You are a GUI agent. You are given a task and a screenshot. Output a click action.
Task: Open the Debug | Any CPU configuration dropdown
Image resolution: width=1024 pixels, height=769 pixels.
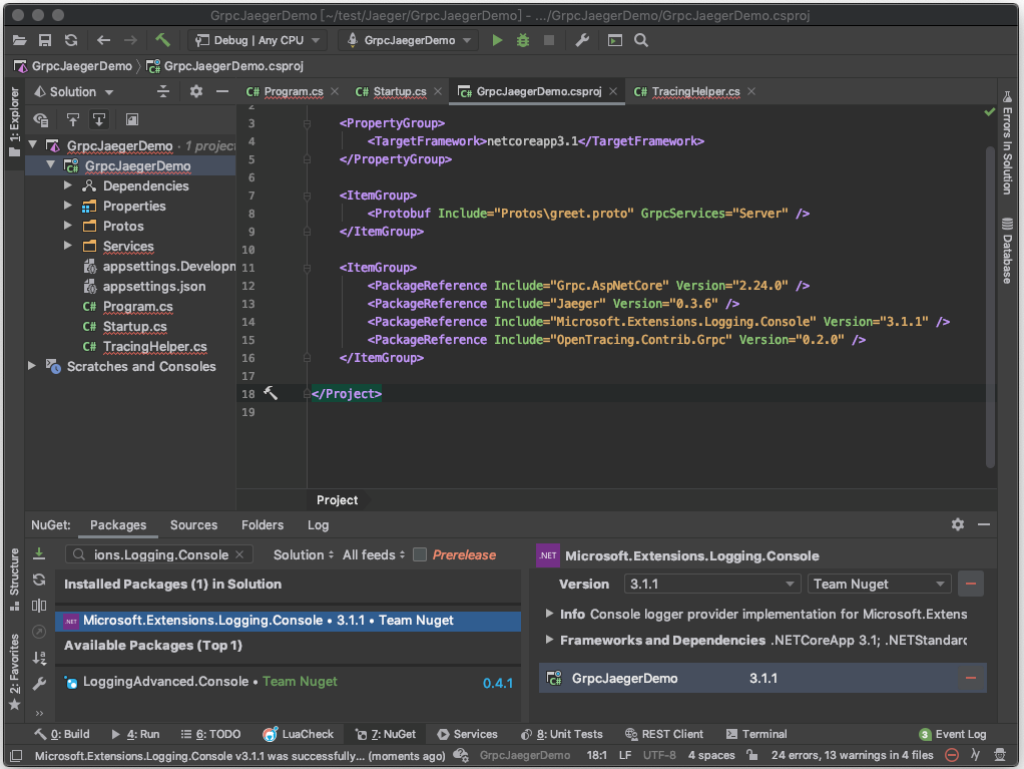(x=257, y=40)
